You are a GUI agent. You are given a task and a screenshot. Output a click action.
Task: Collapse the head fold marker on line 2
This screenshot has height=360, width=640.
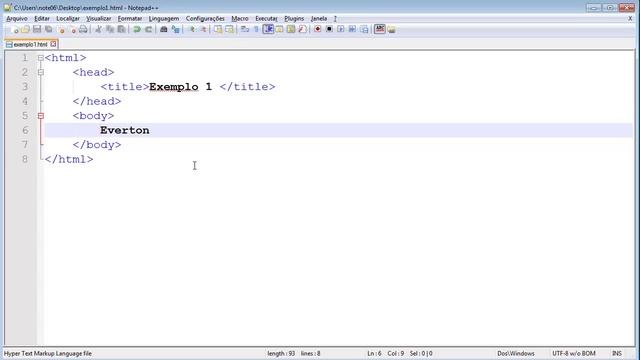click(x=41, y=72)
